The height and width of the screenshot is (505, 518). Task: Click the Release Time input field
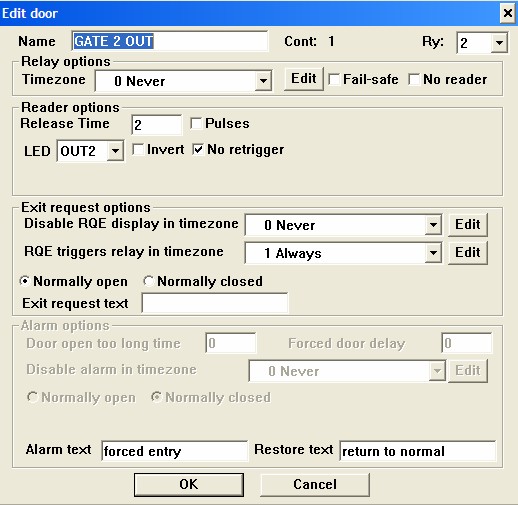pos(157,125)
